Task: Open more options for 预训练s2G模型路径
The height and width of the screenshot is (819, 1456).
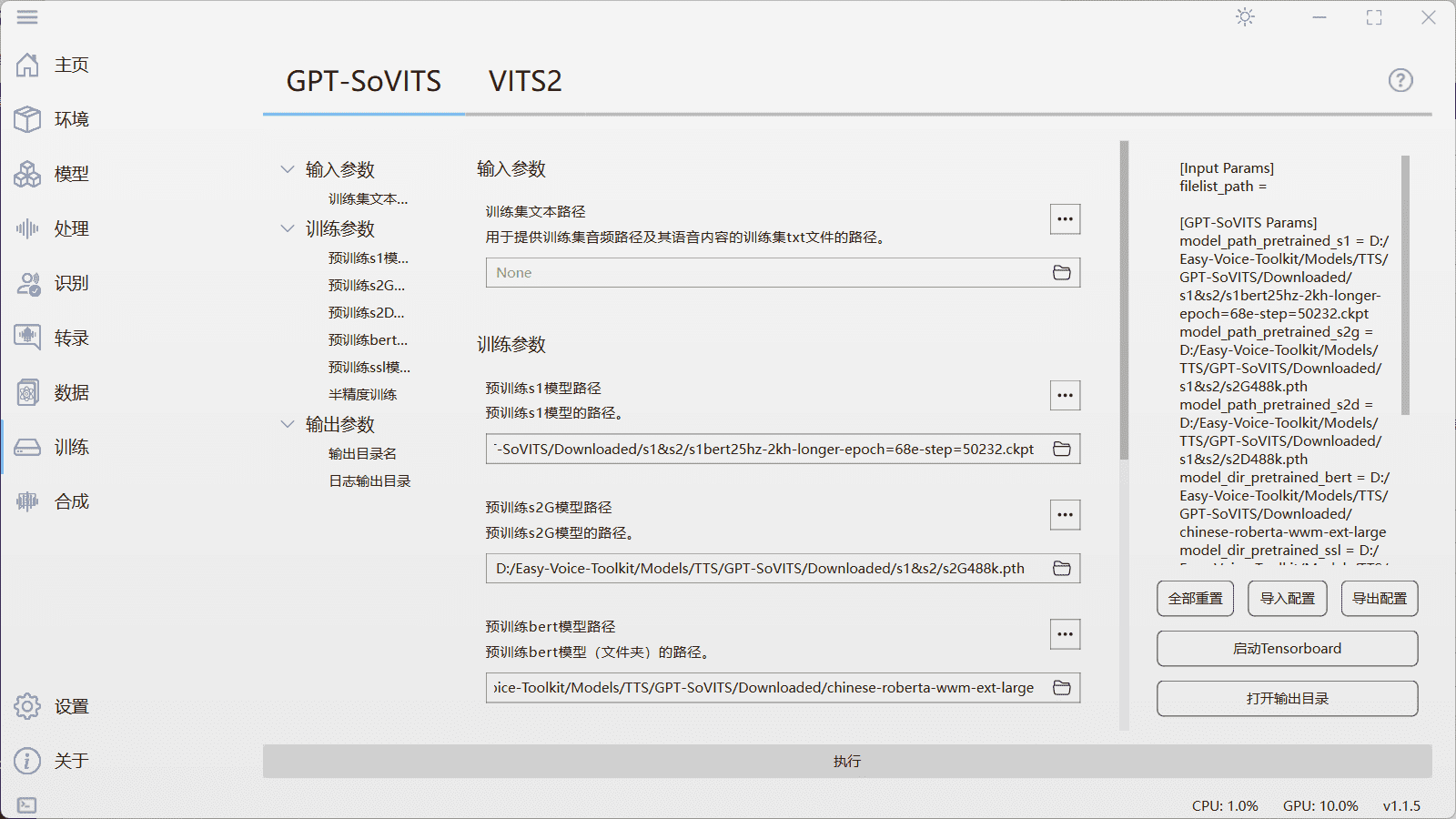Action: pos(1065,514)
